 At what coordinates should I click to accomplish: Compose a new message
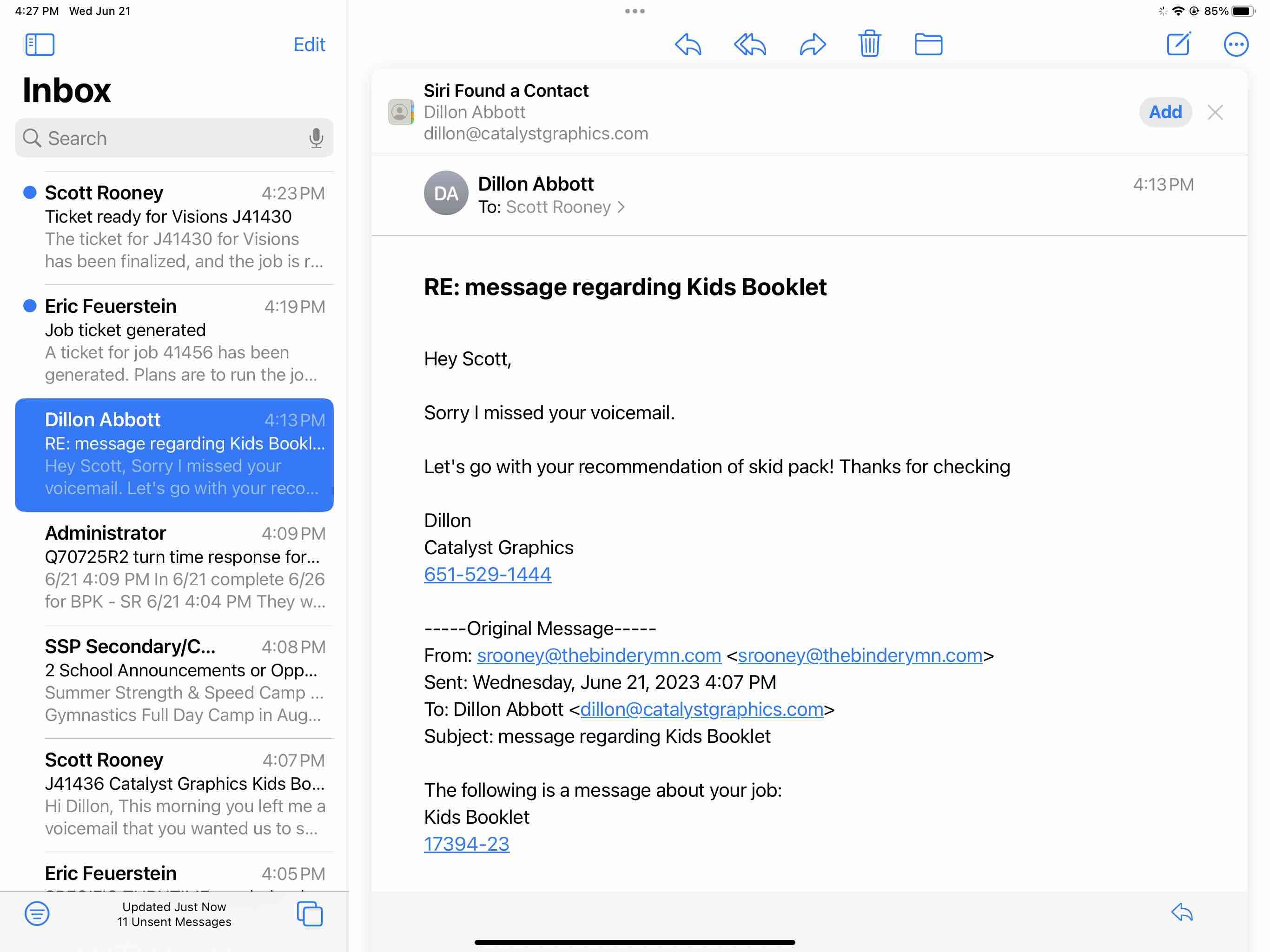click(1178, 44)
